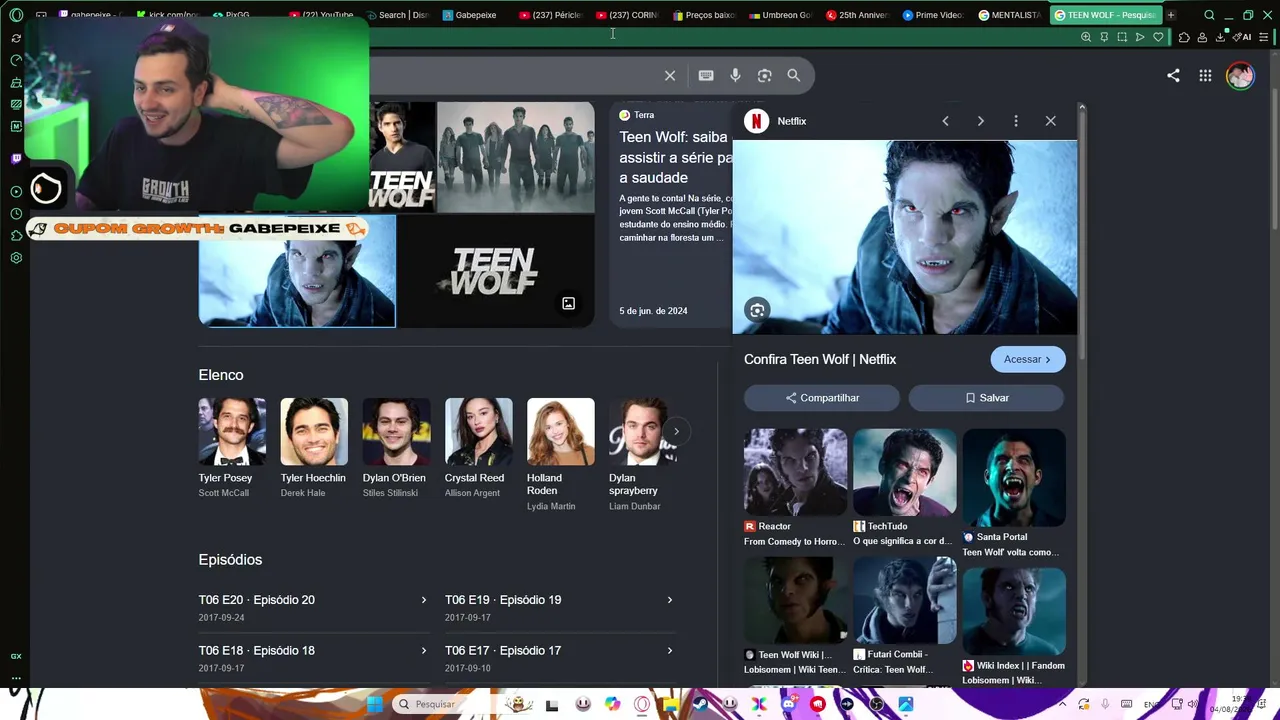1280x720 pixels.
Task: Open Dylan O'Brien cast card
Action: (396, 448)
